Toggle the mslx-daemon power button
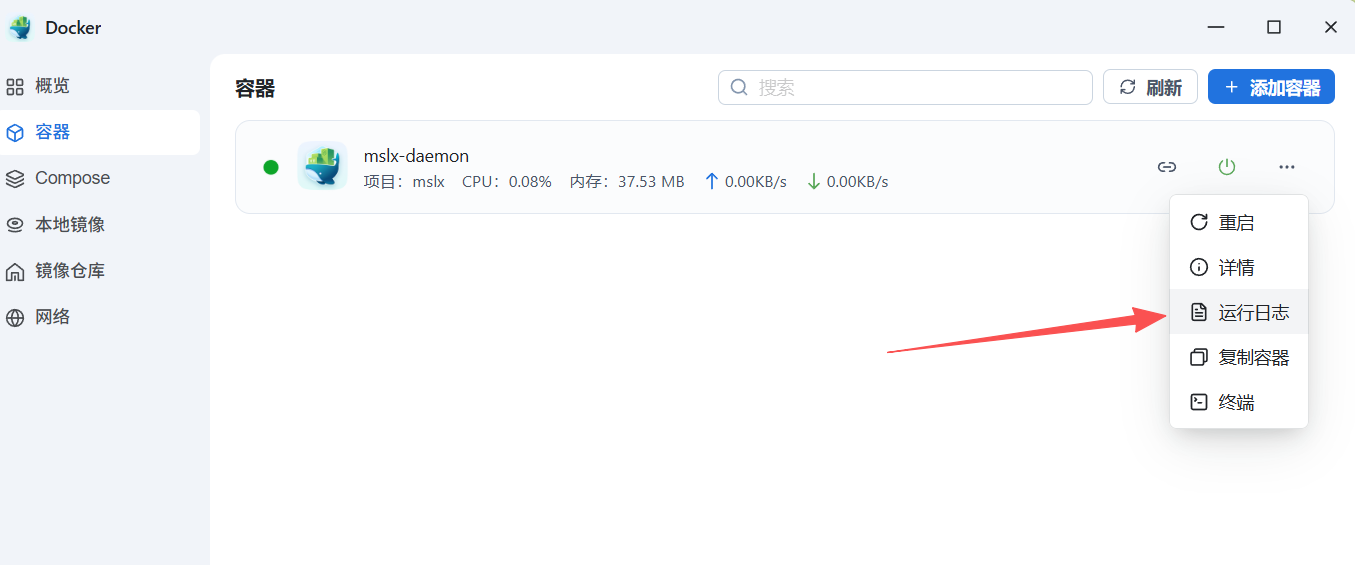Screen dimensions: 1355x565 click(x=1227, y=167)
